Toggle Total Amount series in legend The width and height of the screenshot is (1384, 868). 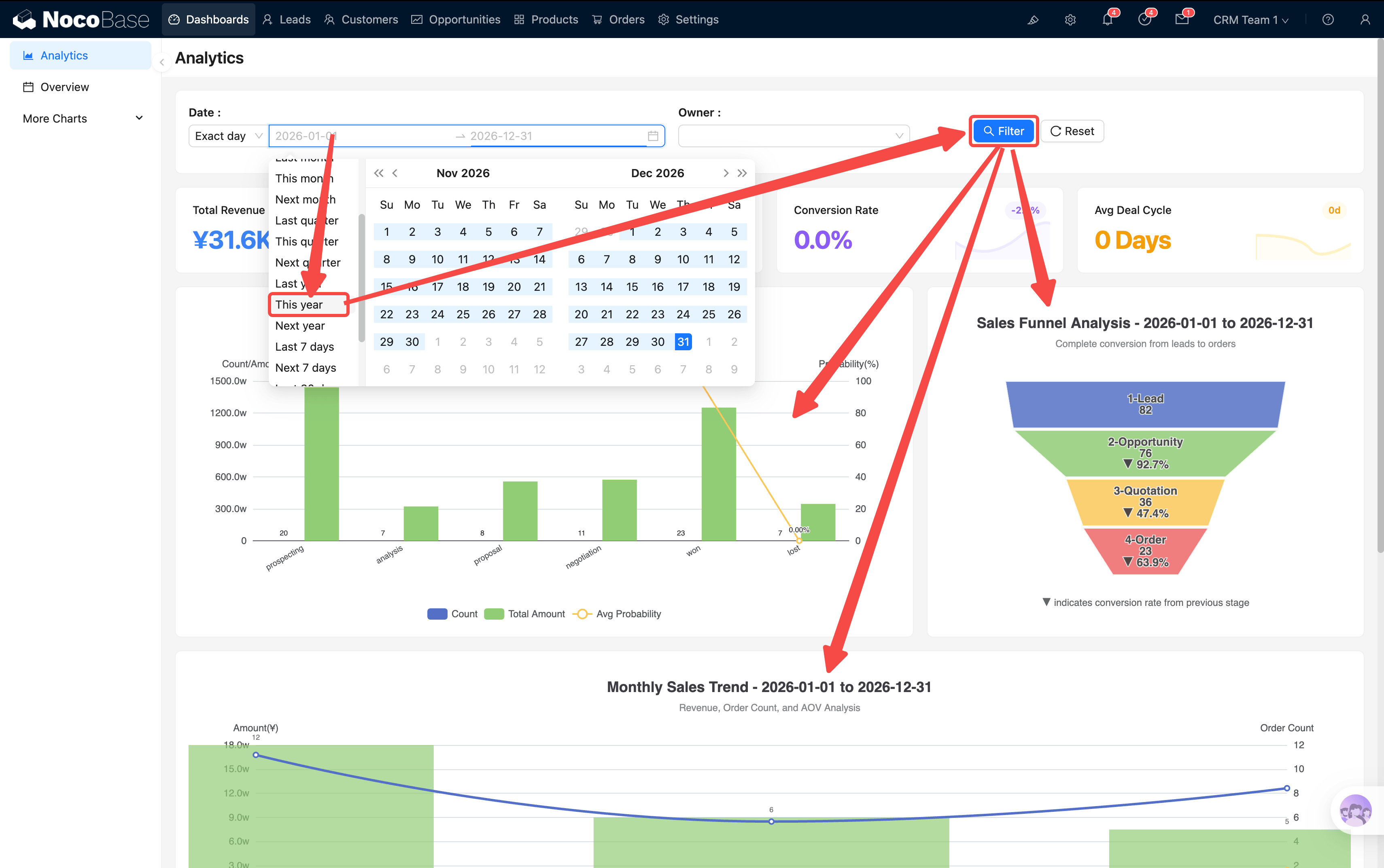point(524,614)
